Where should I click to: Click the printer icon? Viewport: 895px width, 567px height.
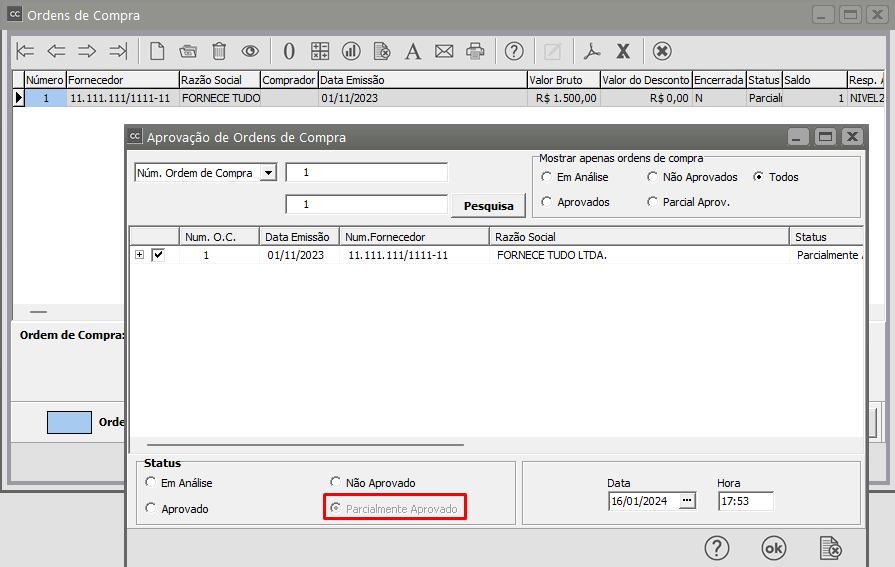point(476,51)
